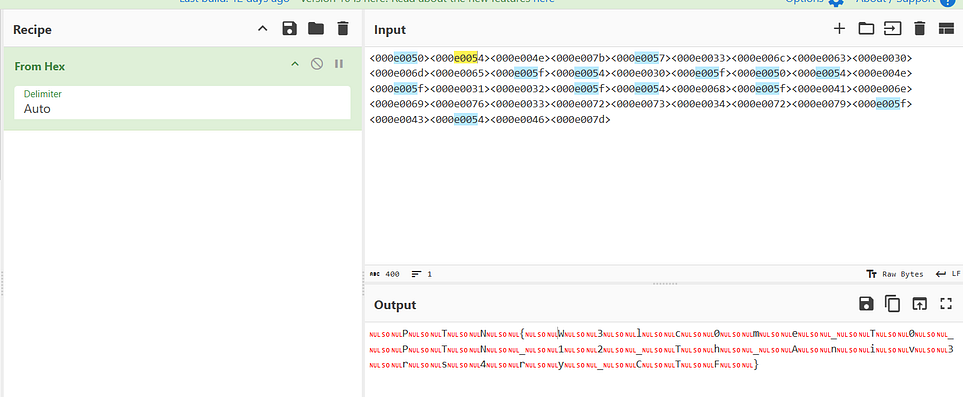963x397 pixels.
Task: Open file as input
Action: (892, 28)
